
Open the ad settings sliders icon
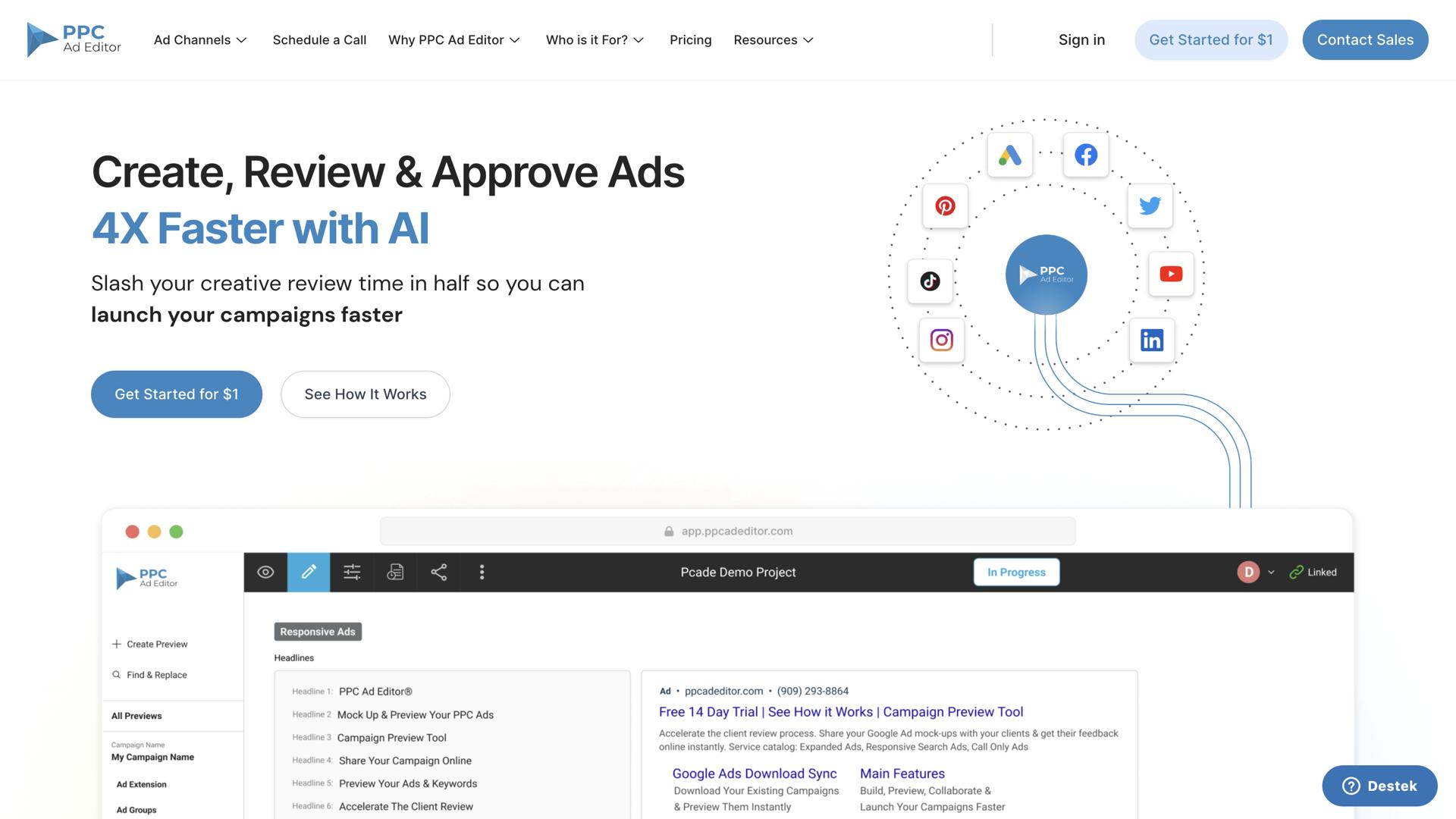pos(352,572)
